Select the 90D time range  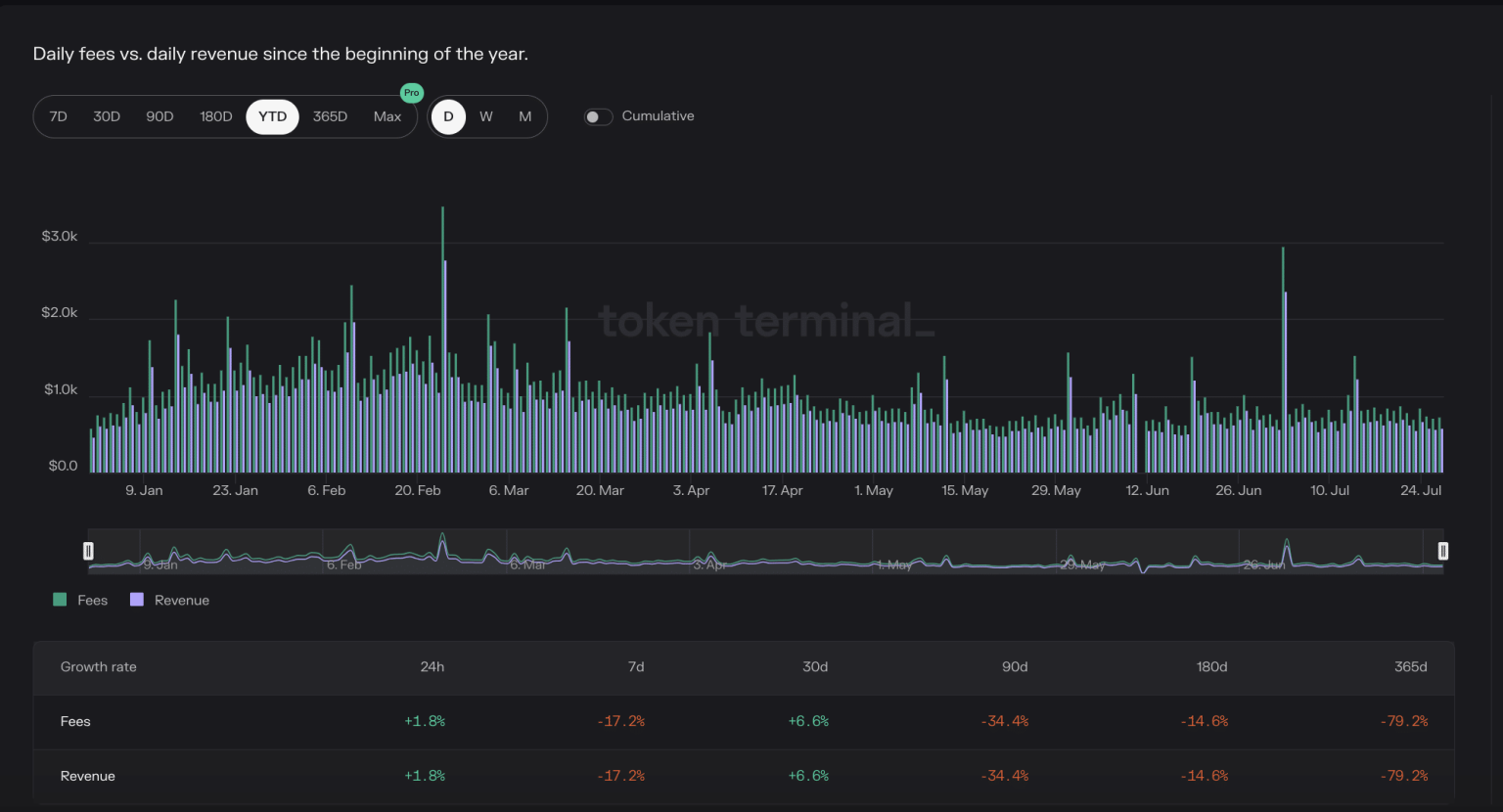159,116
